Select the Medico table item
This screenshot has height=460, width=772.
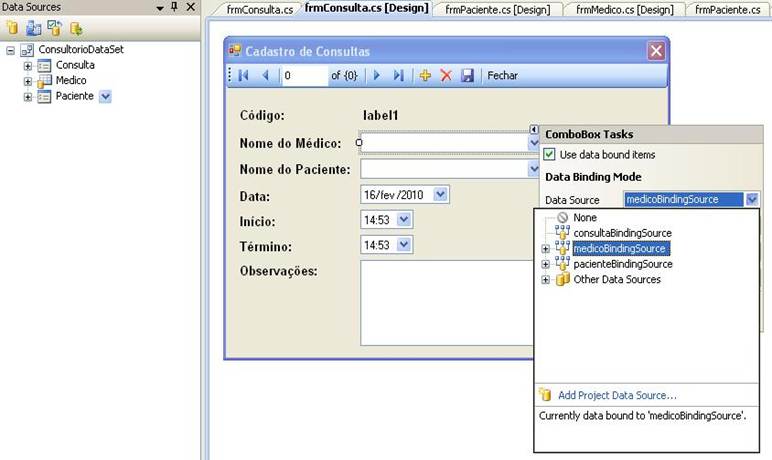[x=71, y=80]
